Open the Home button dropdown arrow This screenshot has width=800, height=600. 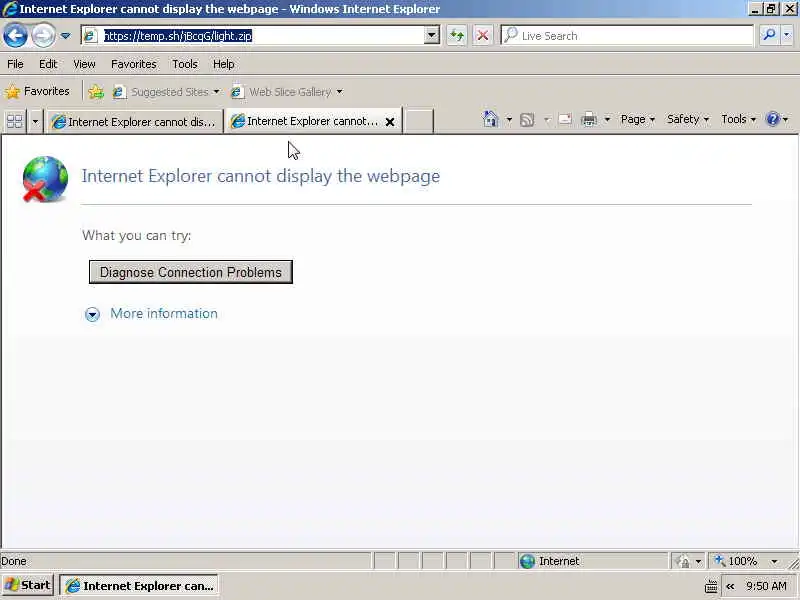click(x=509, y=119)
